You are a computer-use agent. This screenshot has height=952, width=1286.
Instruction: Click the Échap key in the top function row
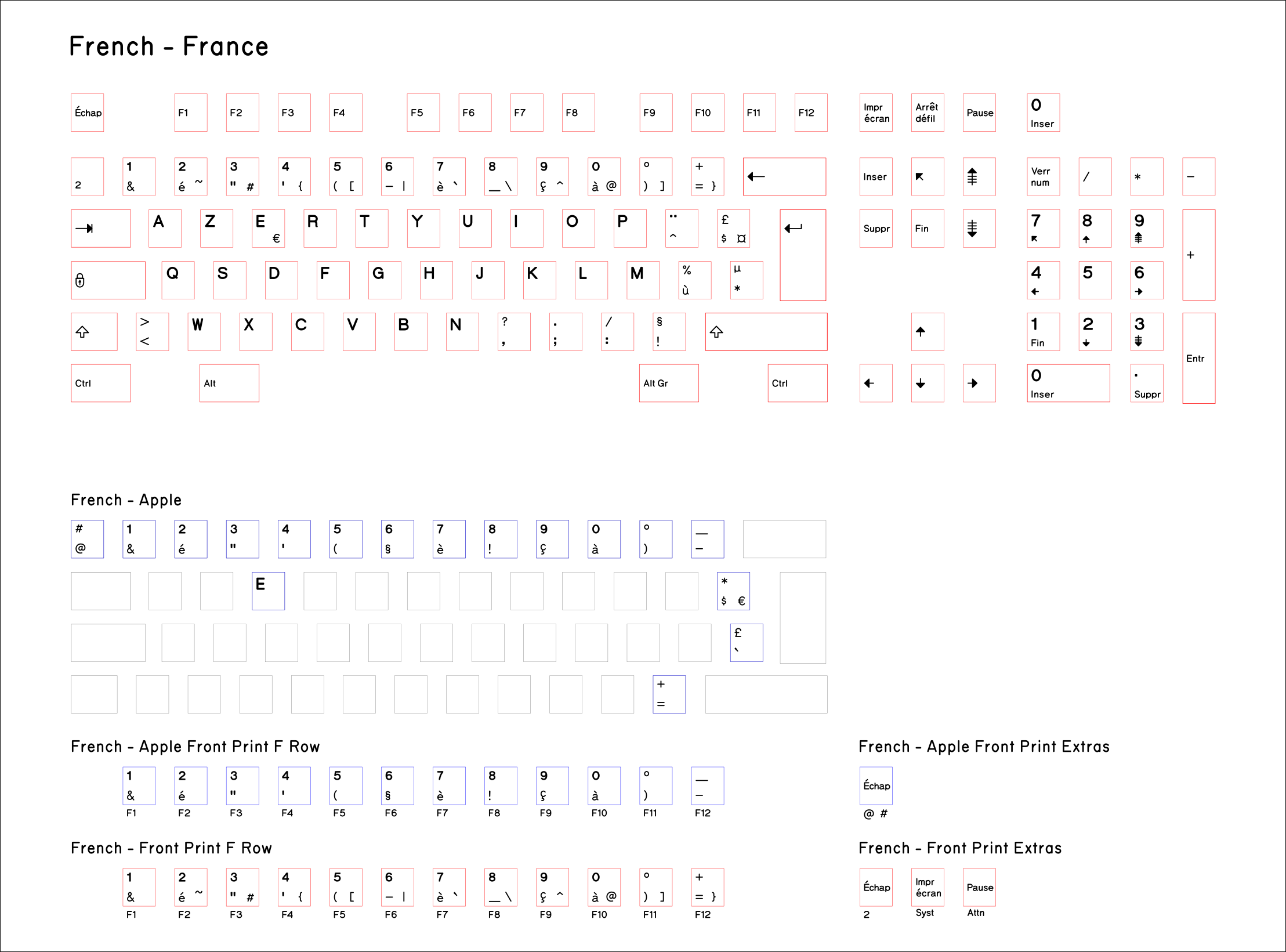88,113
